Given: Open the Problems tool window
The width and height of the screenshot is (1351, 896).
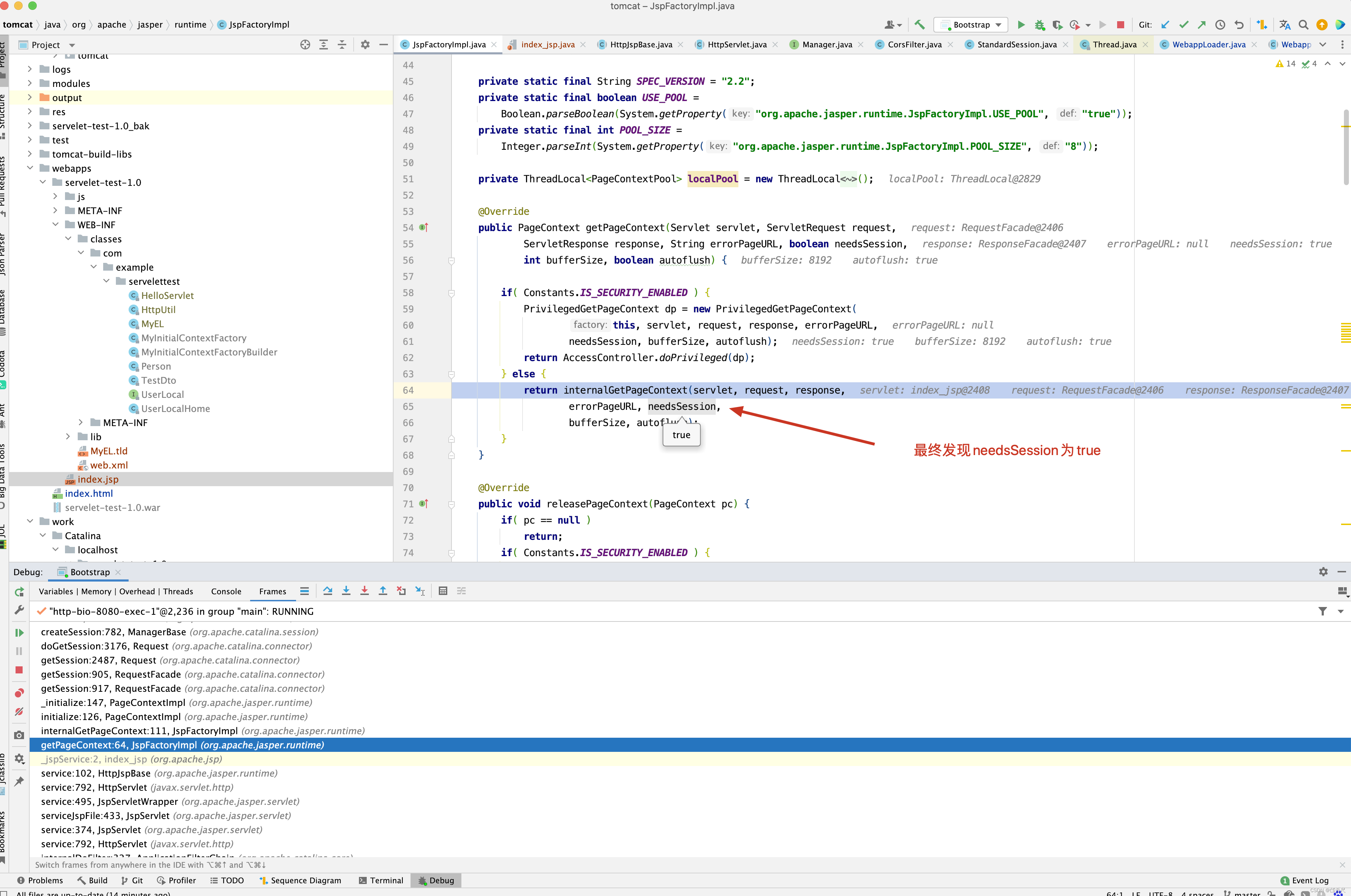Looking at the screenshot, I should tap(40, 880).
